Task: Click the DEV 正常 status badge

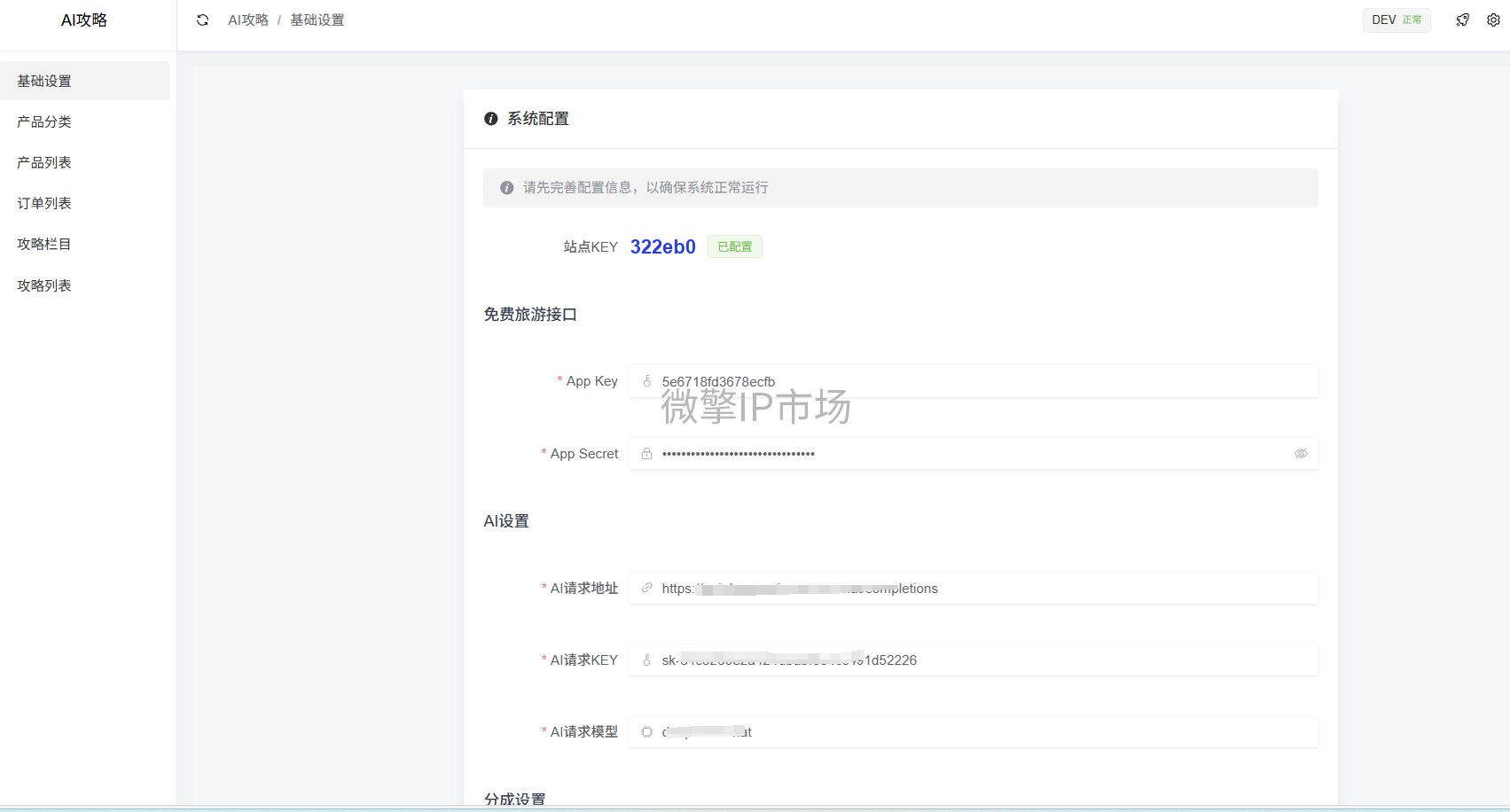Action: pyautogui.click(x=1397, y=19)
